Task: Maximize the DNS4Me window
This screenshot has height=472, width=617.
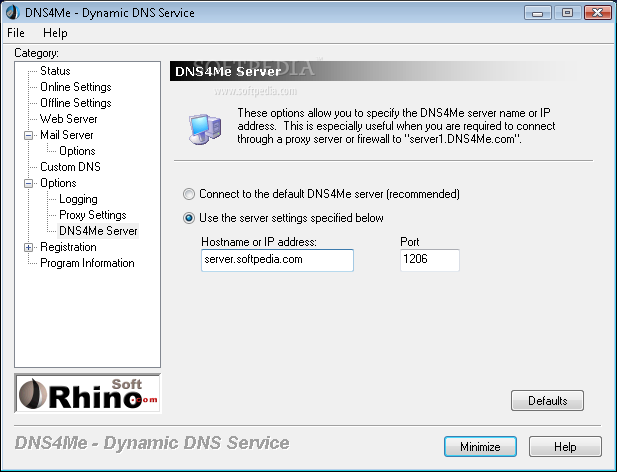Action: coord(567,13)
